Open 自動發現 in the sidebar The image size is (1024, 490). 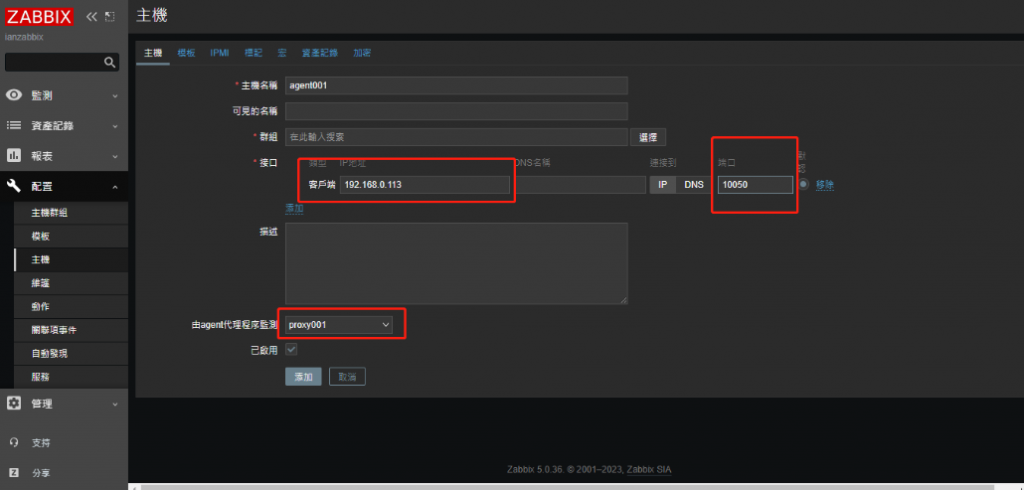click(x=71, y=353)
